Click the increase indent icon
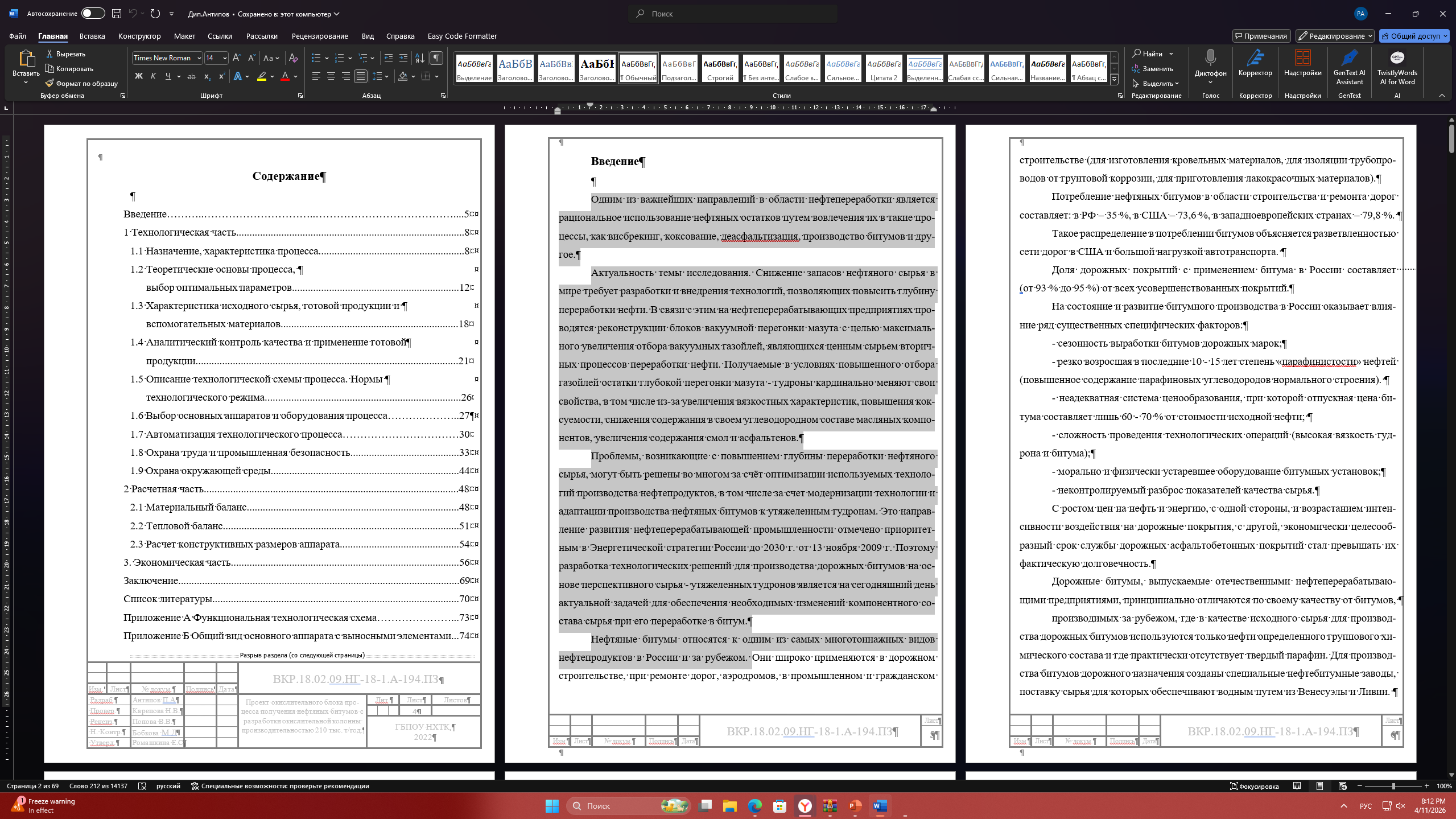The width and height of the screenshot is (1456, 819). point(403,58)
